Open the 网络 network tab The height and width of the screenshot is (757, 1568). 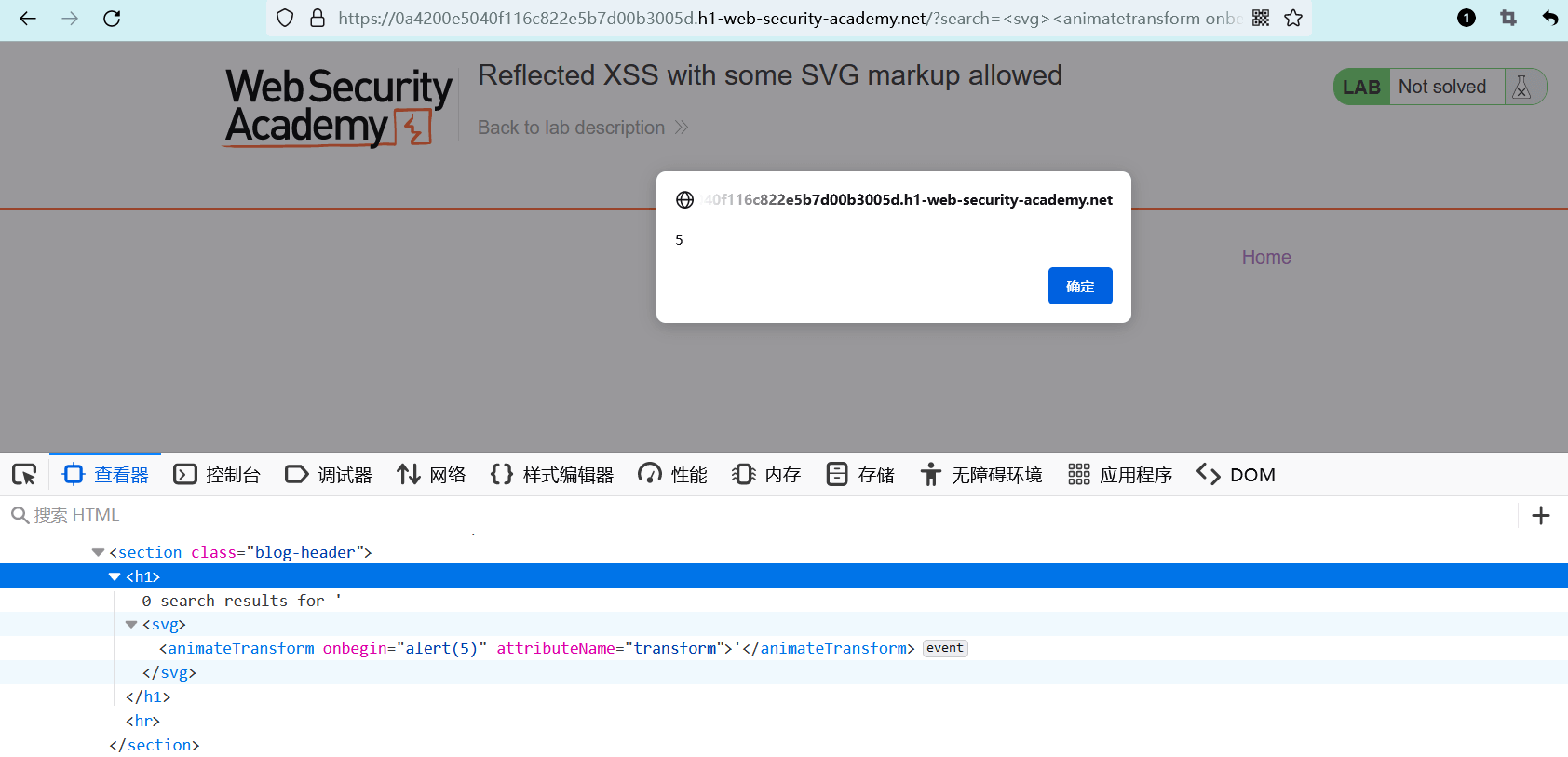point(431,475)
